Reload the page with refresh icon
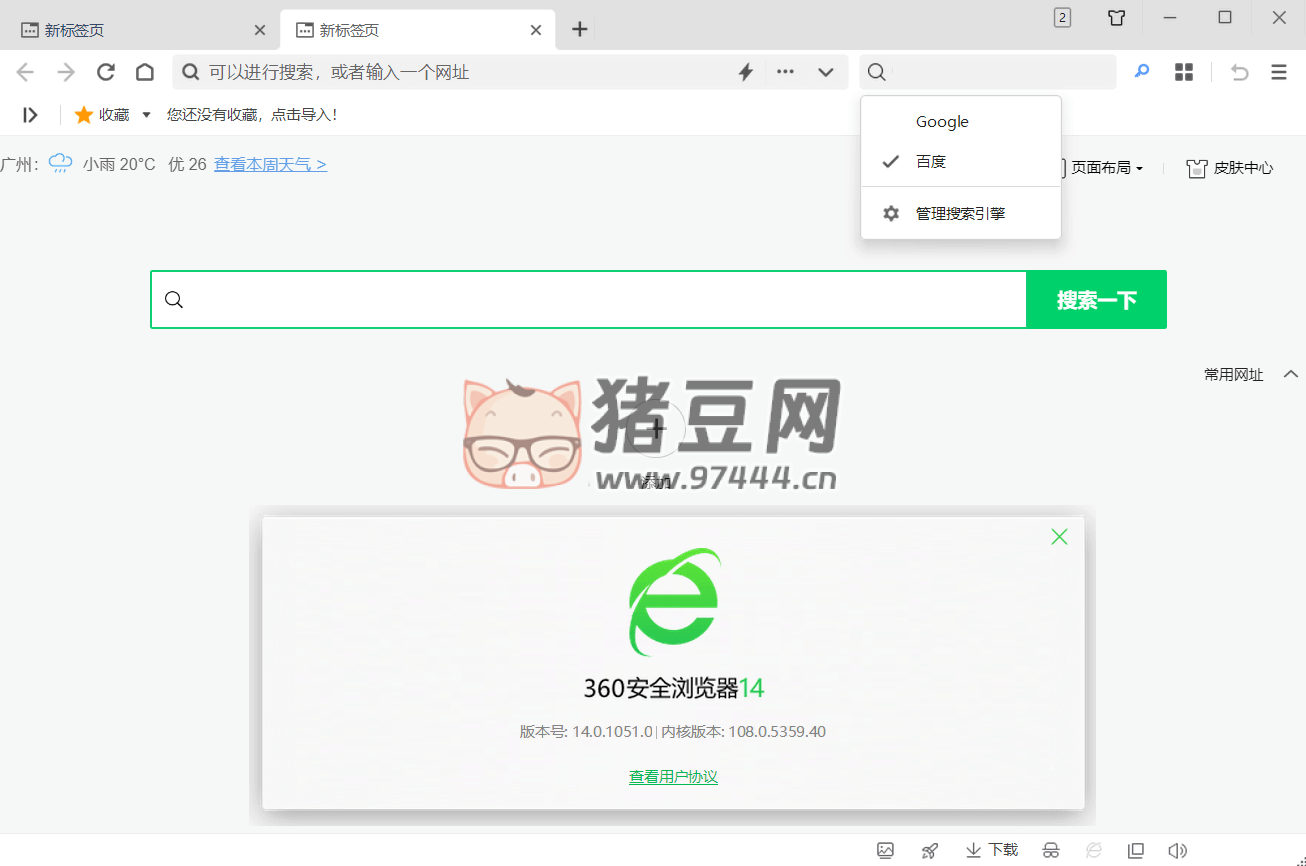 point(106,72)
